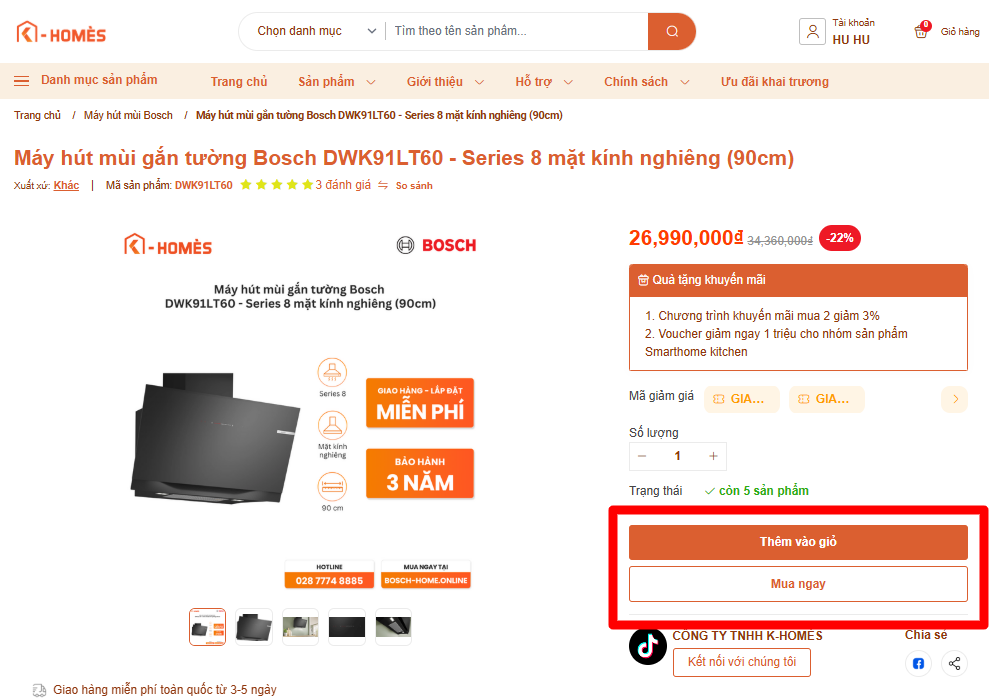Click the orange search magnifier button
989x700 pixels.
pyautogui.click(x=672, y=32)
